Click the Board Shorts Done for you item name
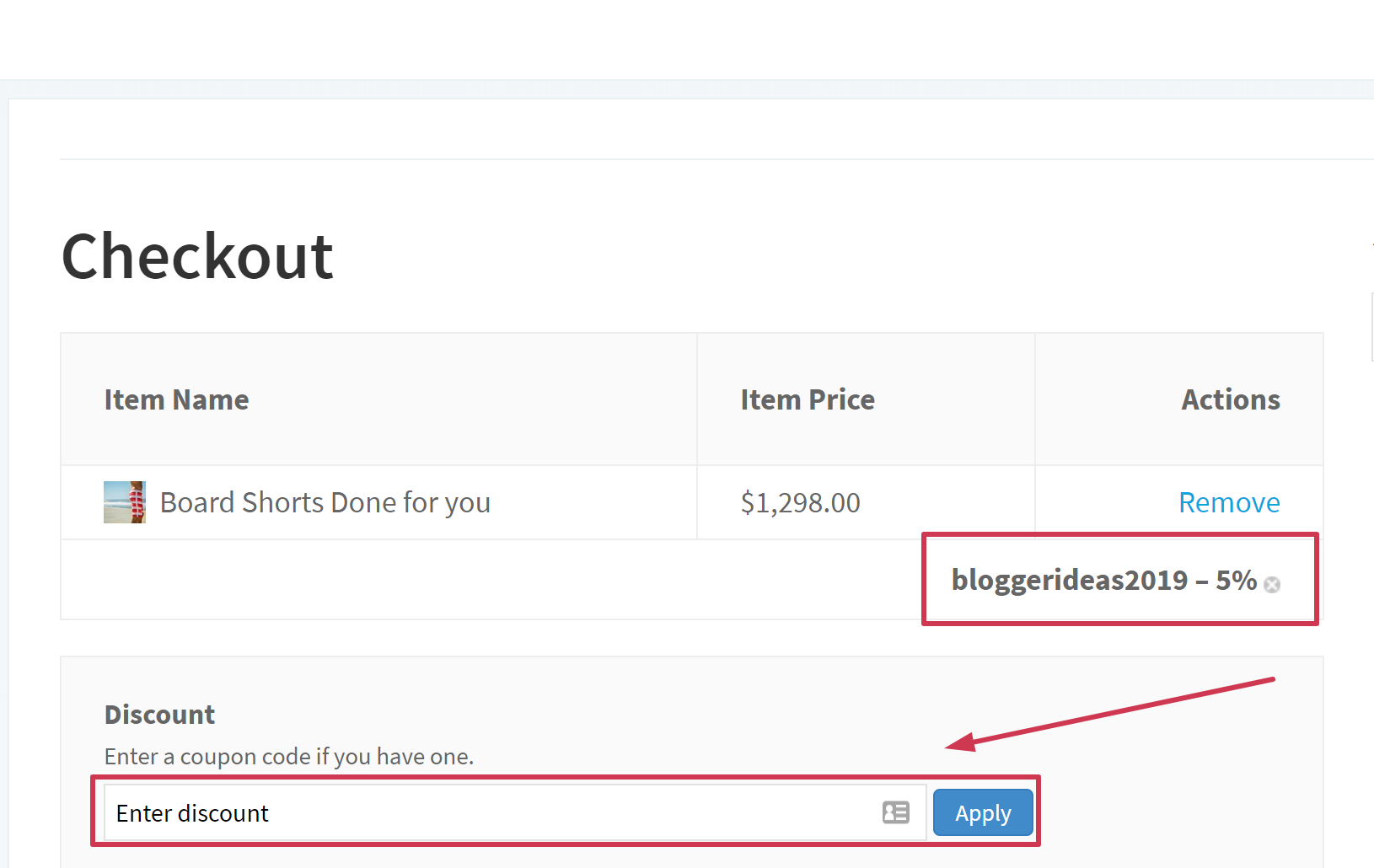 325,502
